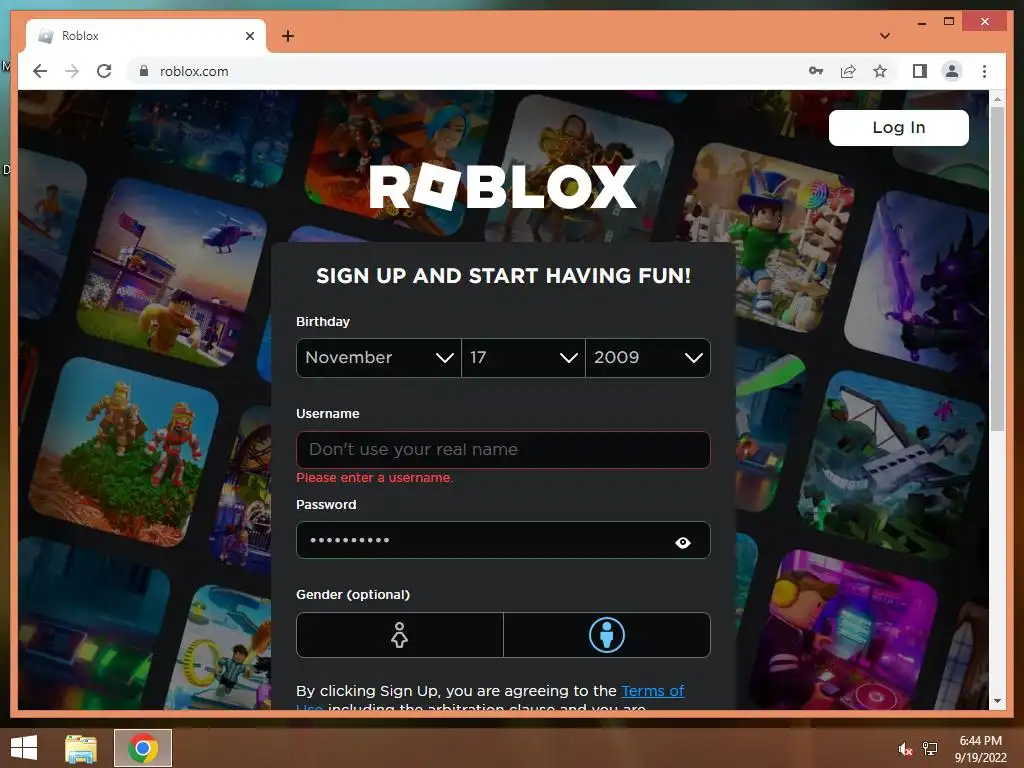Click the 'Please enter a username.' error text
This screenshot has height=768, width=1024.
[x=374, y=477]
